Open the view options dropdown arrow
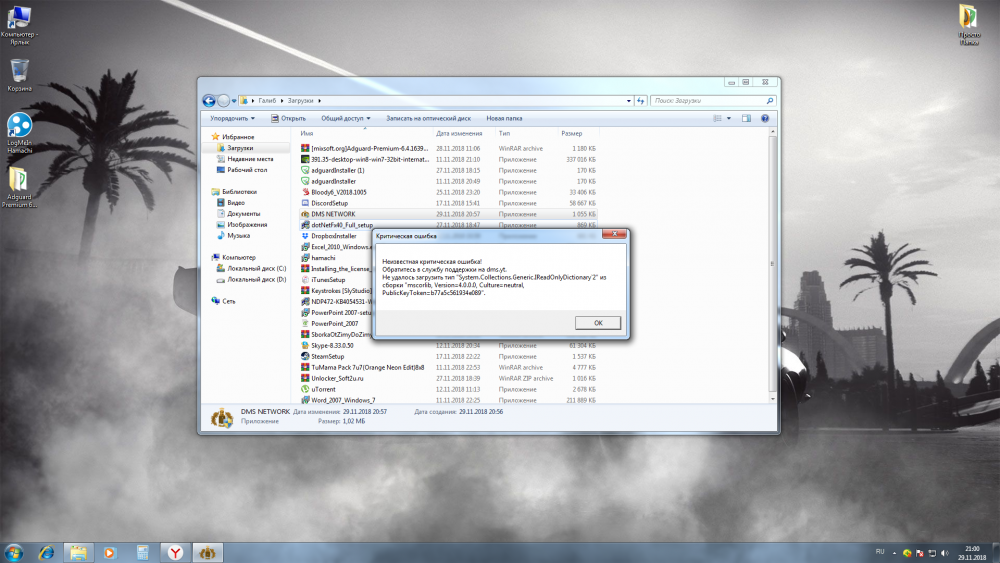1000x563 pixels. [x=728, y=118]
